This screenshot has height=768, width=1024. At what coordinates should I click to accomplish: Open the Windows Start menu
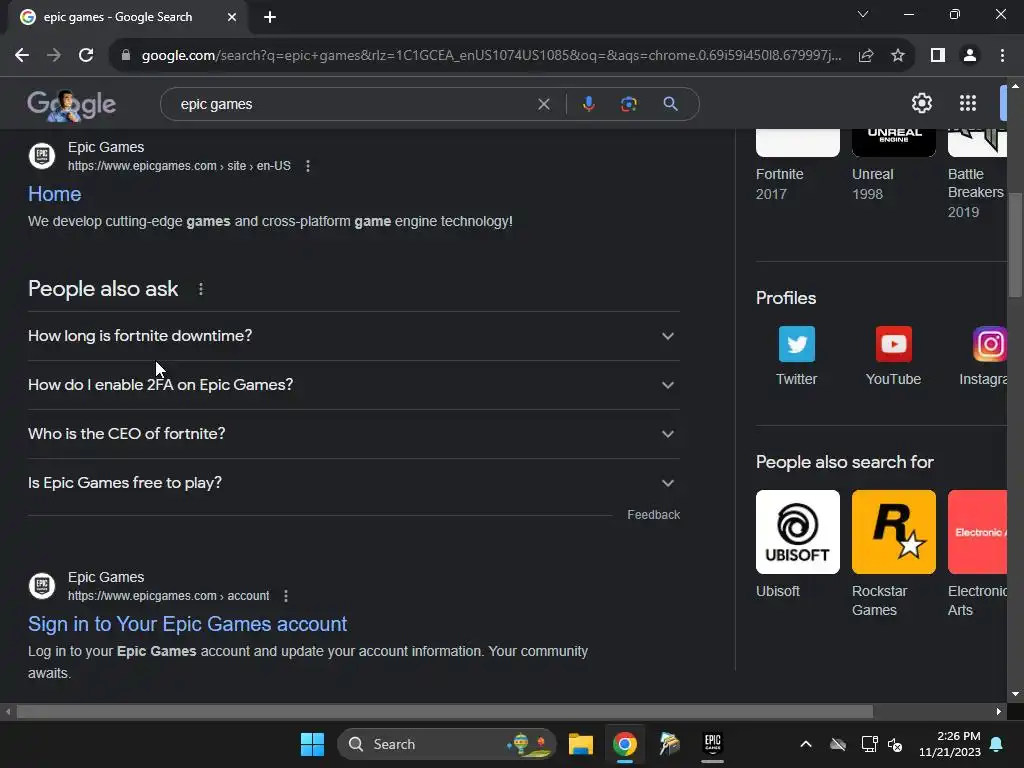(312, 744)
